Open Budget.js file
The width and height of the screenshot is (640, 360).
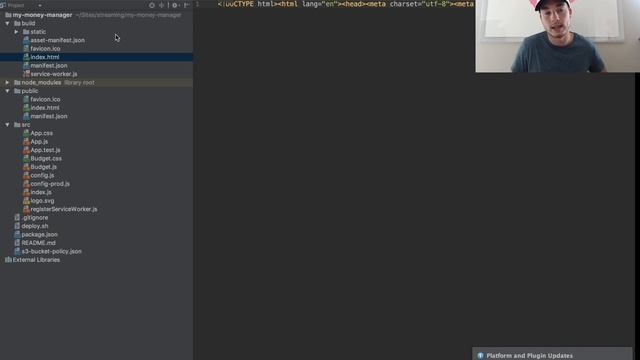43,167
